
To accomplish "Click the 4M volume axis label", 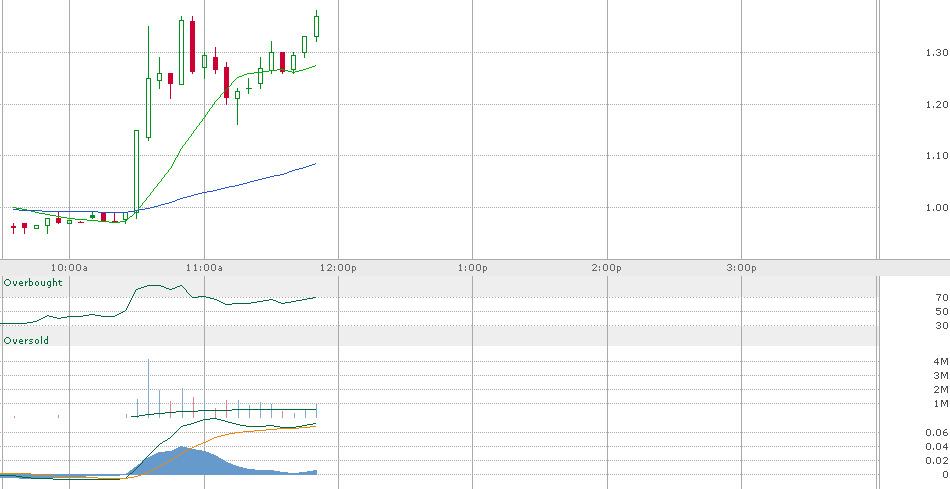I will [x=941, y=362].
